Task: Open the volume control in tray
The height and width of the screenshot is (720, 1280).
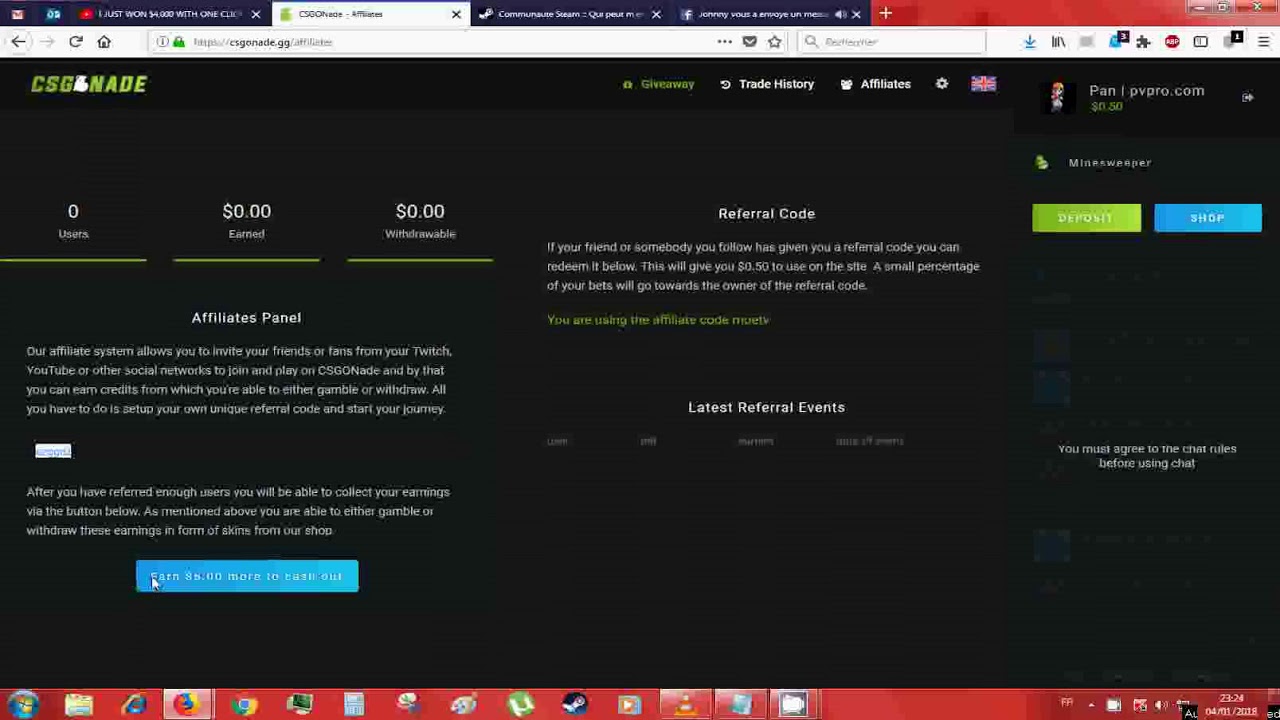Action: pyautogui.click(x=1161, y=705)
